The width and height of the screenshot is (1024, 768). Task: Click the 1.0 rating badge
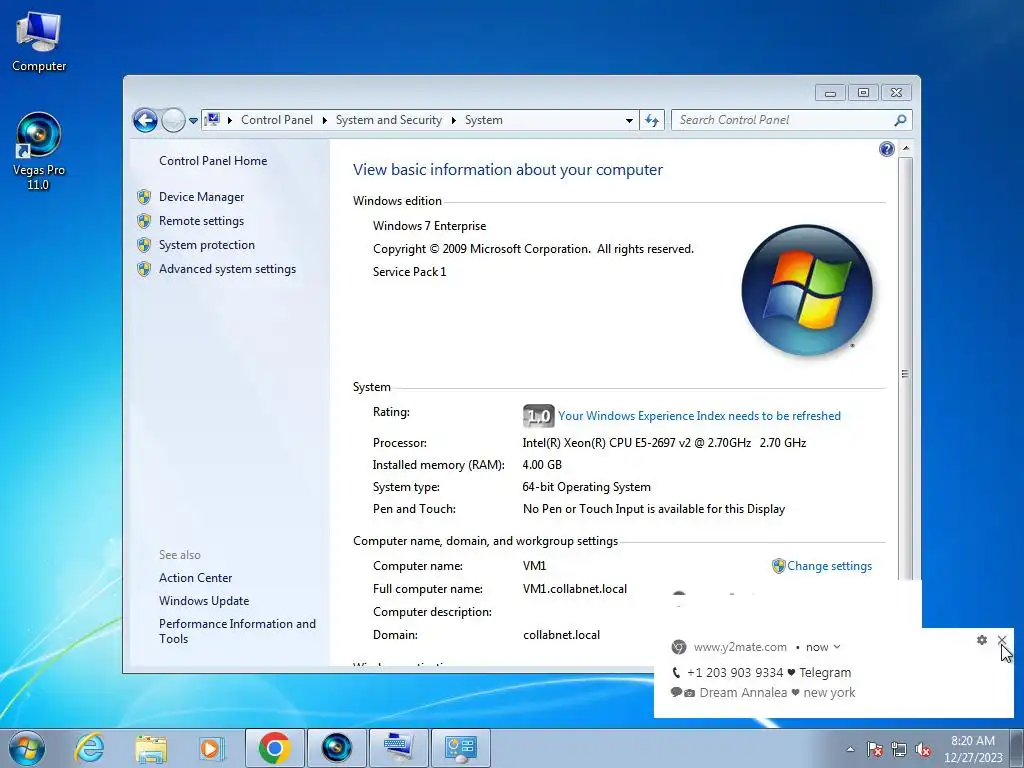coord(538,416)
